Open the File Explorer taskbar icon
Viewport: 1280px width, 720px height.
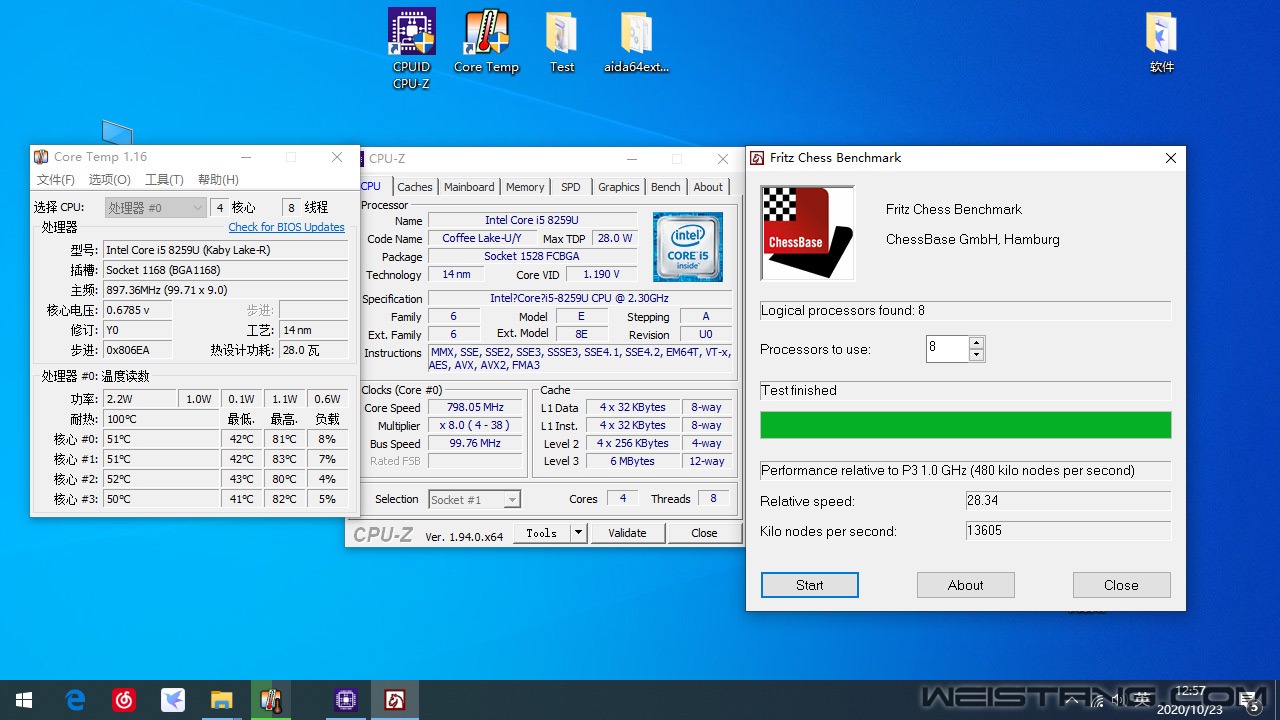click(x=221, y=700)
